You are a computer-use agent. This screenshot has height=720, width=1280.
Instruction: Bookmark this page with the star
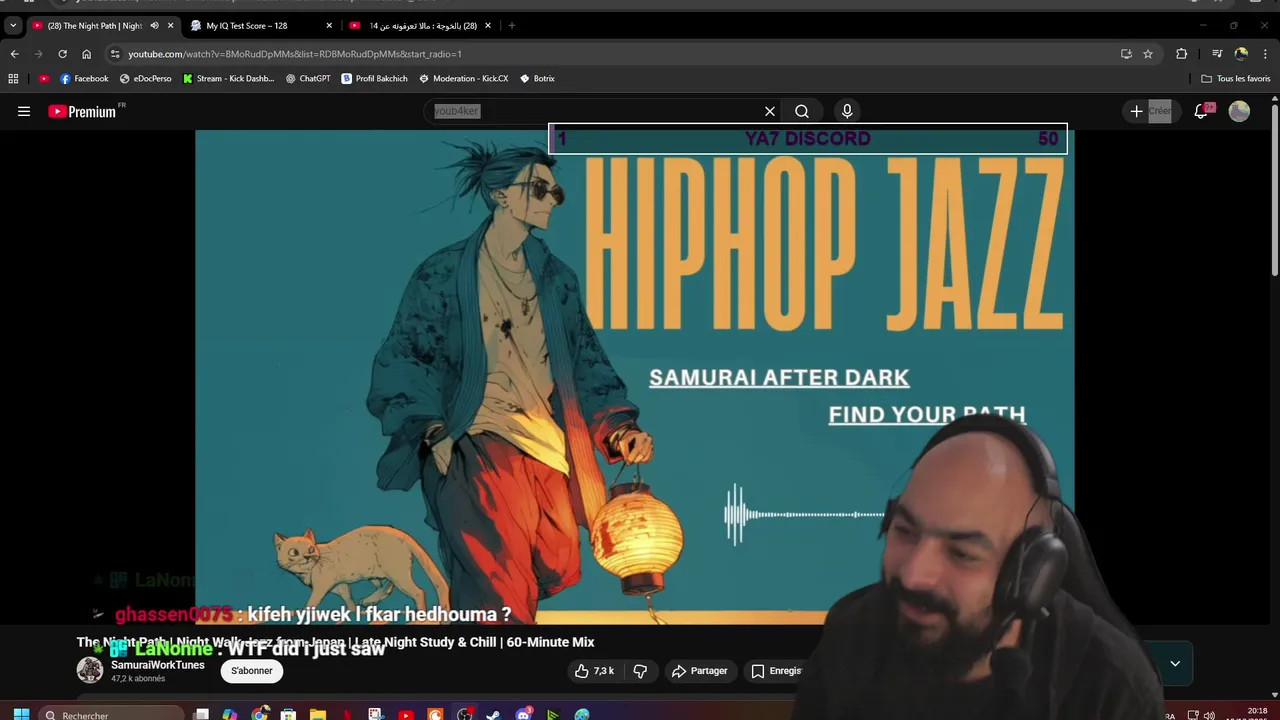1148,54
